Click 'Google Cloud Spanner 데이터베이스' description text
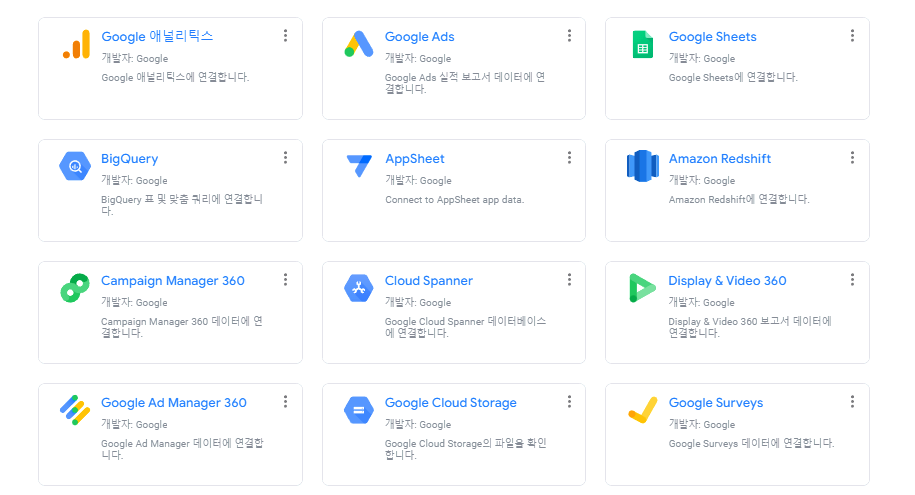Screen dimensions: 915x495 465,327
